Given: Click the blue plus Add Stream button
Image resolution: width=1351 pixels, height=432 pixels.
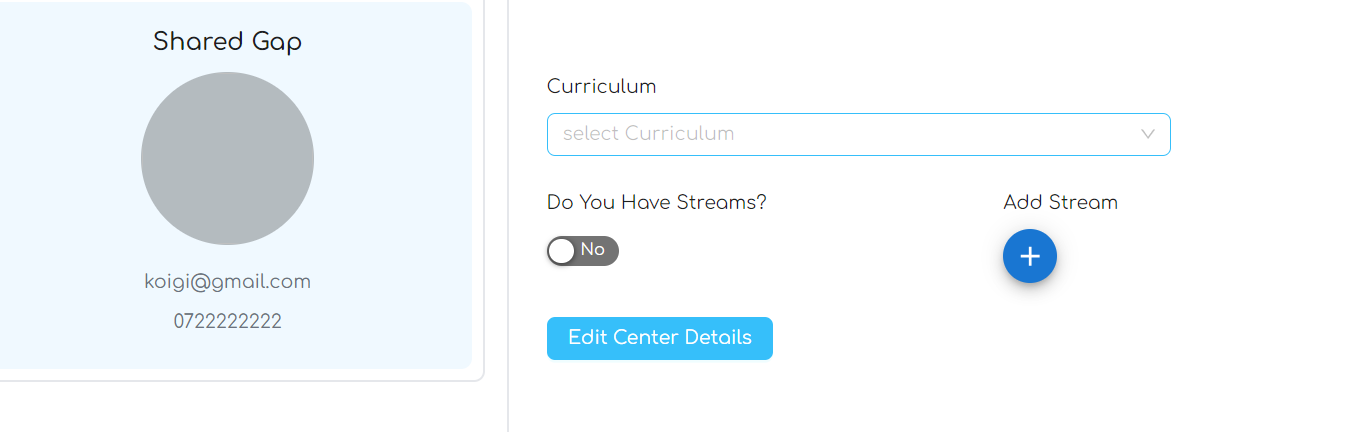Looking at the screenshot, I should point(1029,256).
